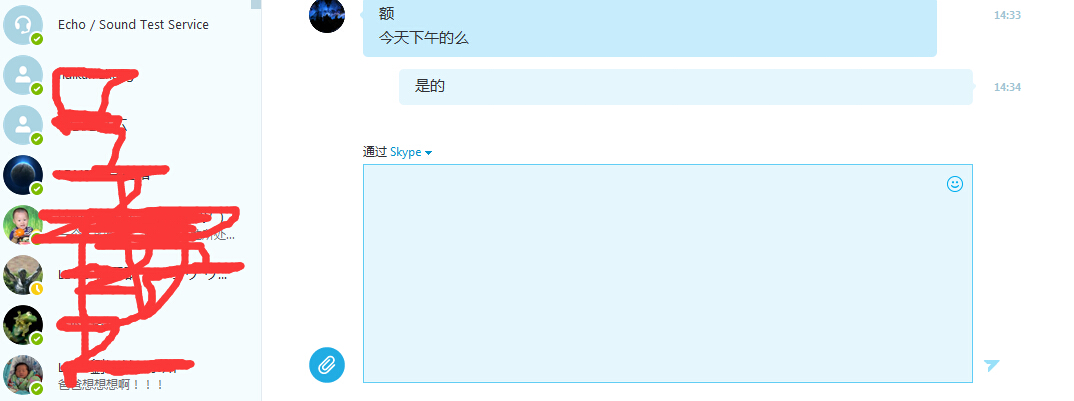The width and height of the screenshot is (1074, 401).
Task: Open the blue planet avatar contact
Action: click(x=23, y=175)
